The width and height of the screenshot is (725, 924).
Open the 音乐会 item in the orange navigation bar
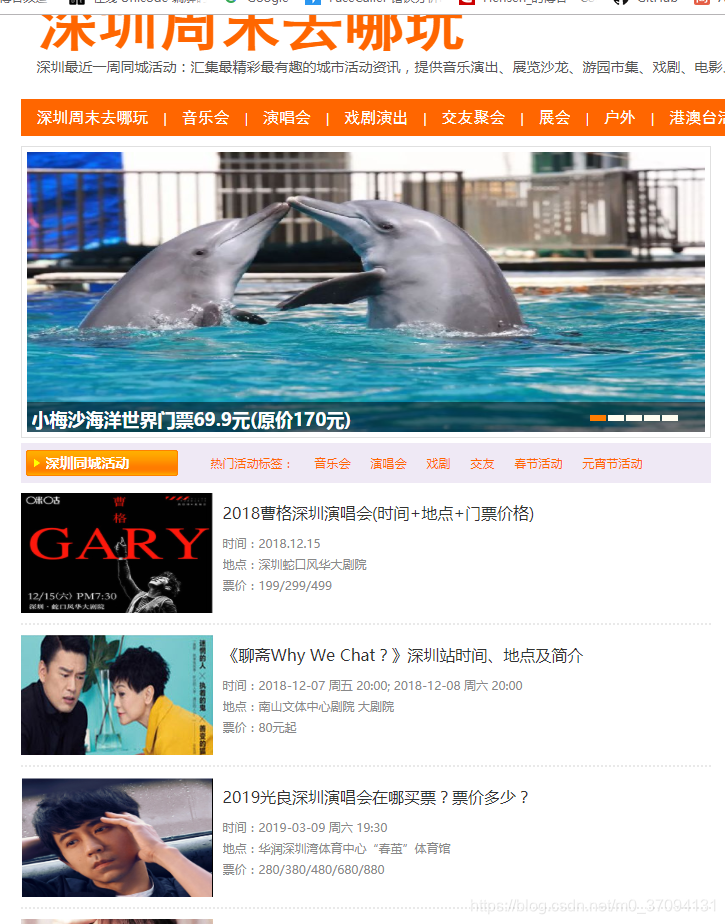pos(205,118)
